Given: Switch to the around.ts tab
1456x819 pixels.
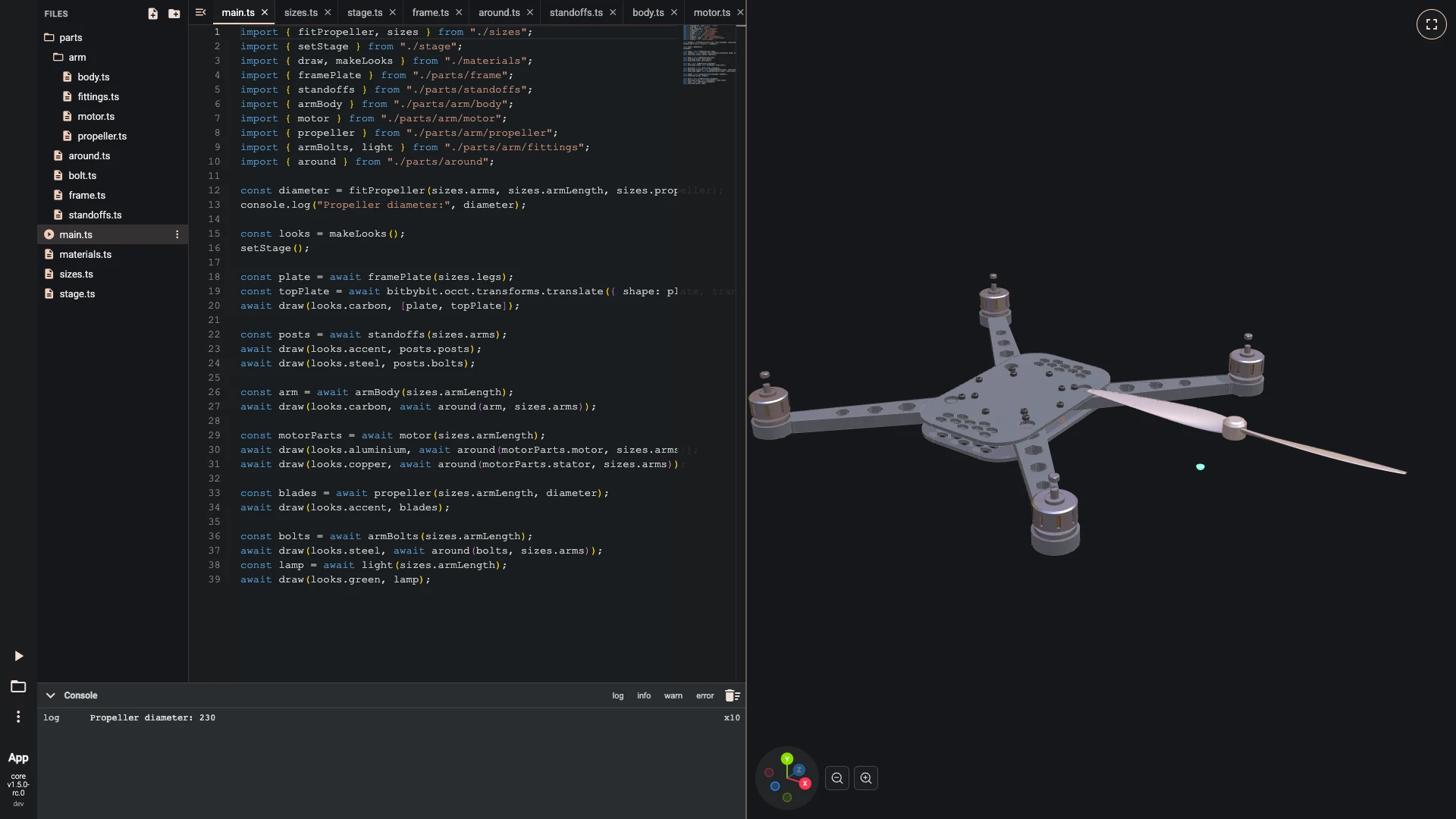Looking at the screenshot, I should click(499, 12).
